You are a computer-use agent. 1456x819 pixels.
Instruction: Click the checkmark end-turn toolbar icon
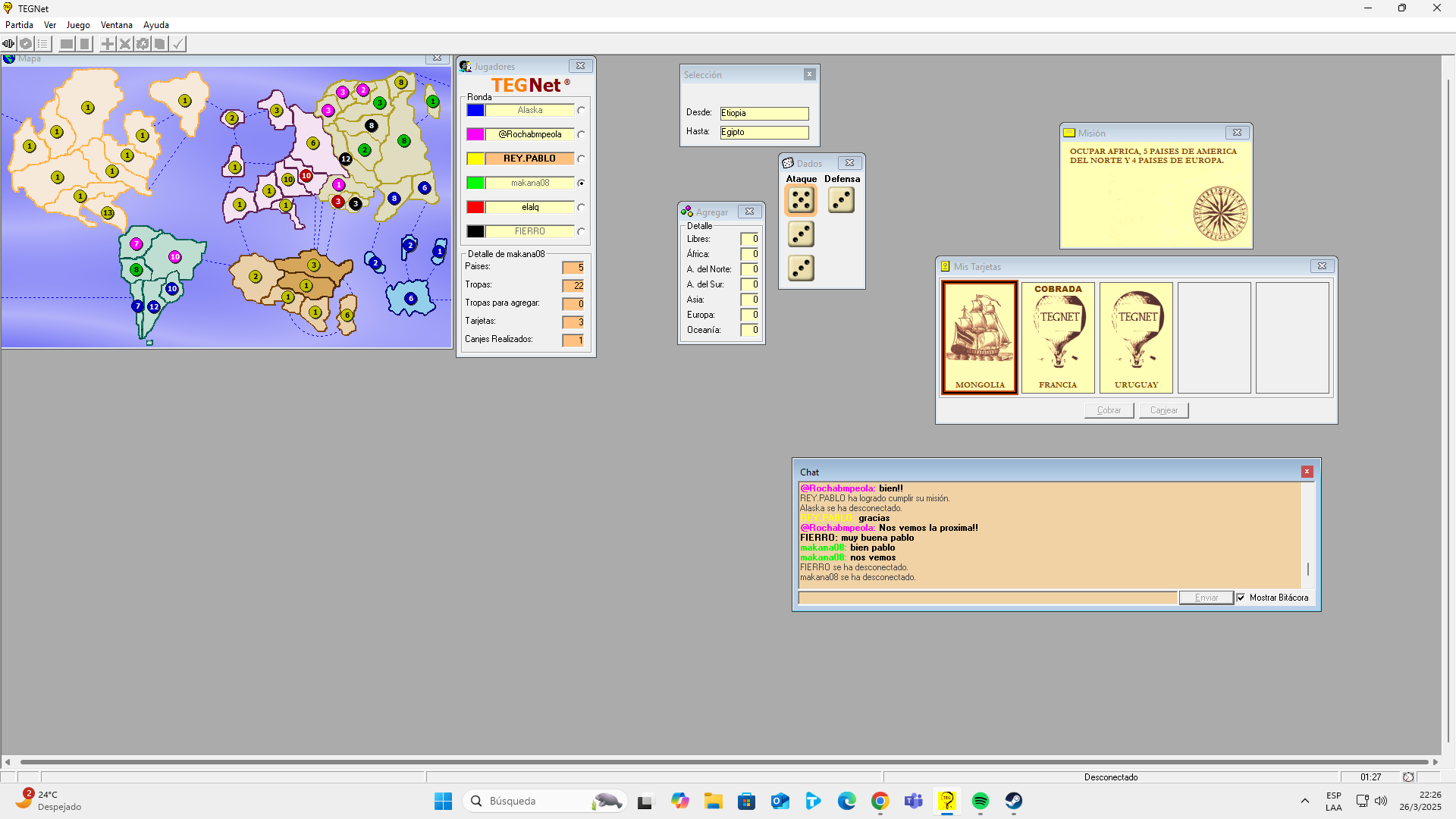[x=177, y=44]
